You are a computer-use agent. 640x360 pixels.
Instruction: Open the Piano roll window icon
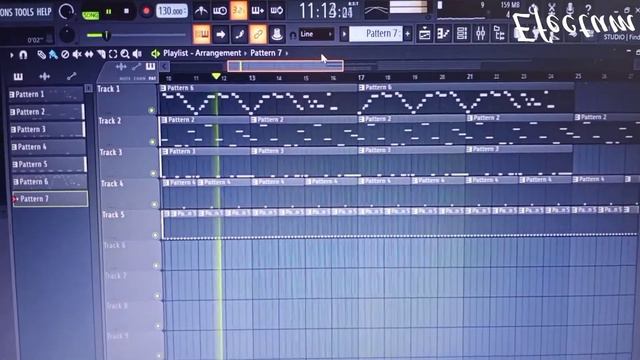tap(444, 34)
